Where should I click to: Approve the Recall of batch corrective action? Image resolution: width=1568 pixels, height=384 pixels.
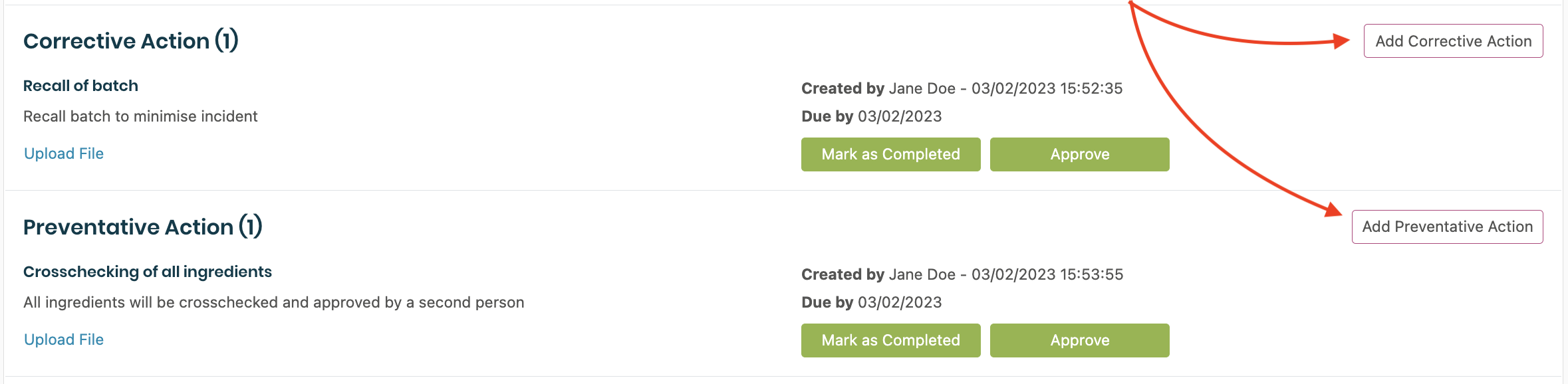[1079, 154]
